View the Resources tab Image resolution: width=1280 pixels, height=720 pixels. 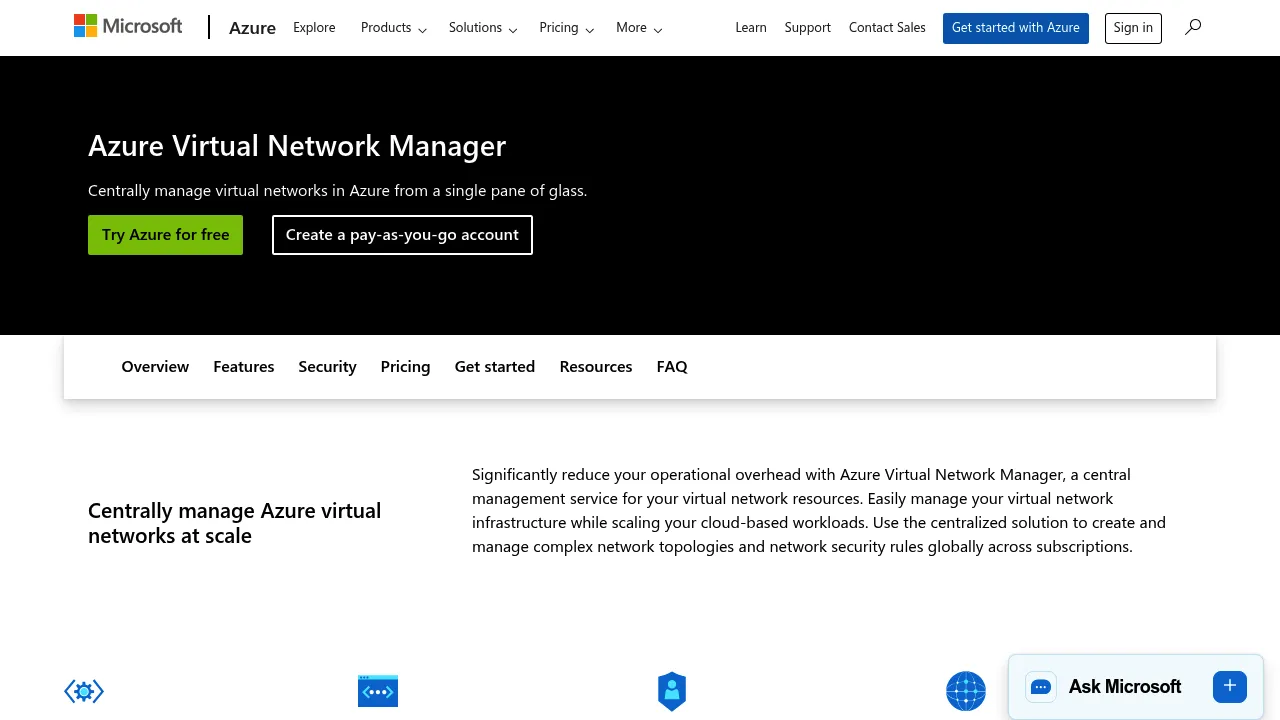[596, 367]
